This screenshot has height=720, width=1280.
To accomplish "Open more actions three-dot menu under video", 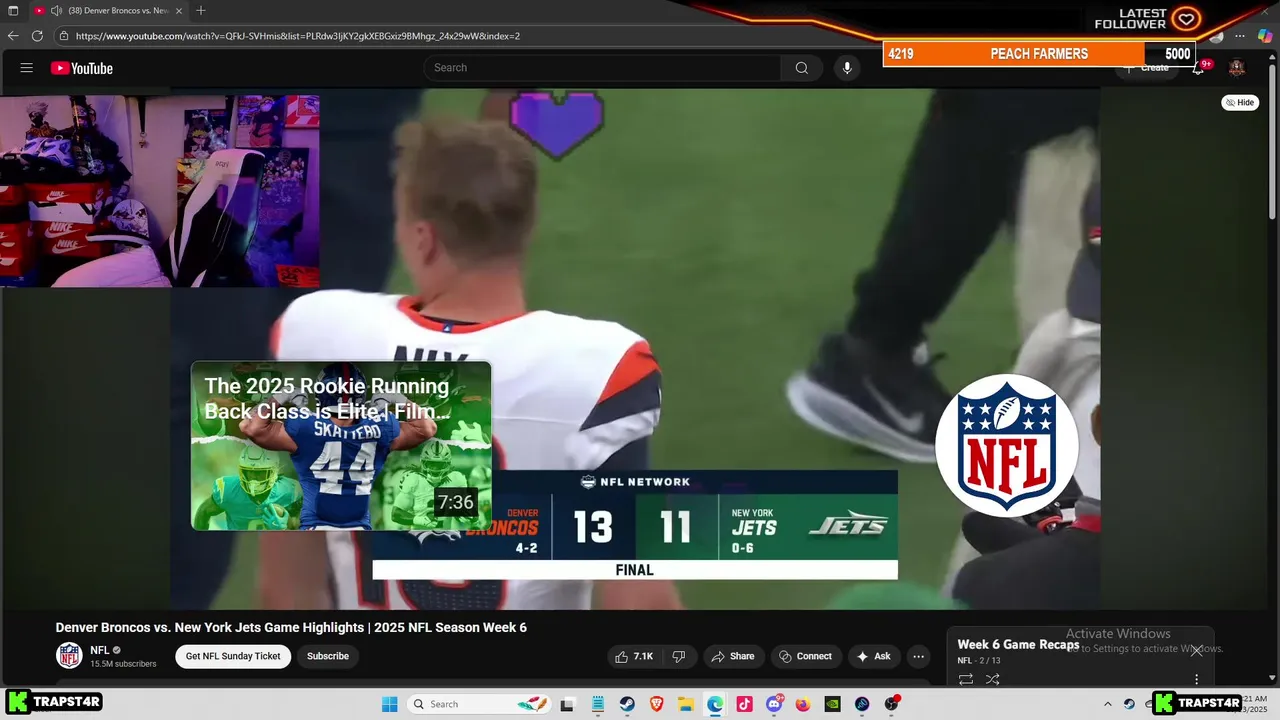I will pos(918,656).
